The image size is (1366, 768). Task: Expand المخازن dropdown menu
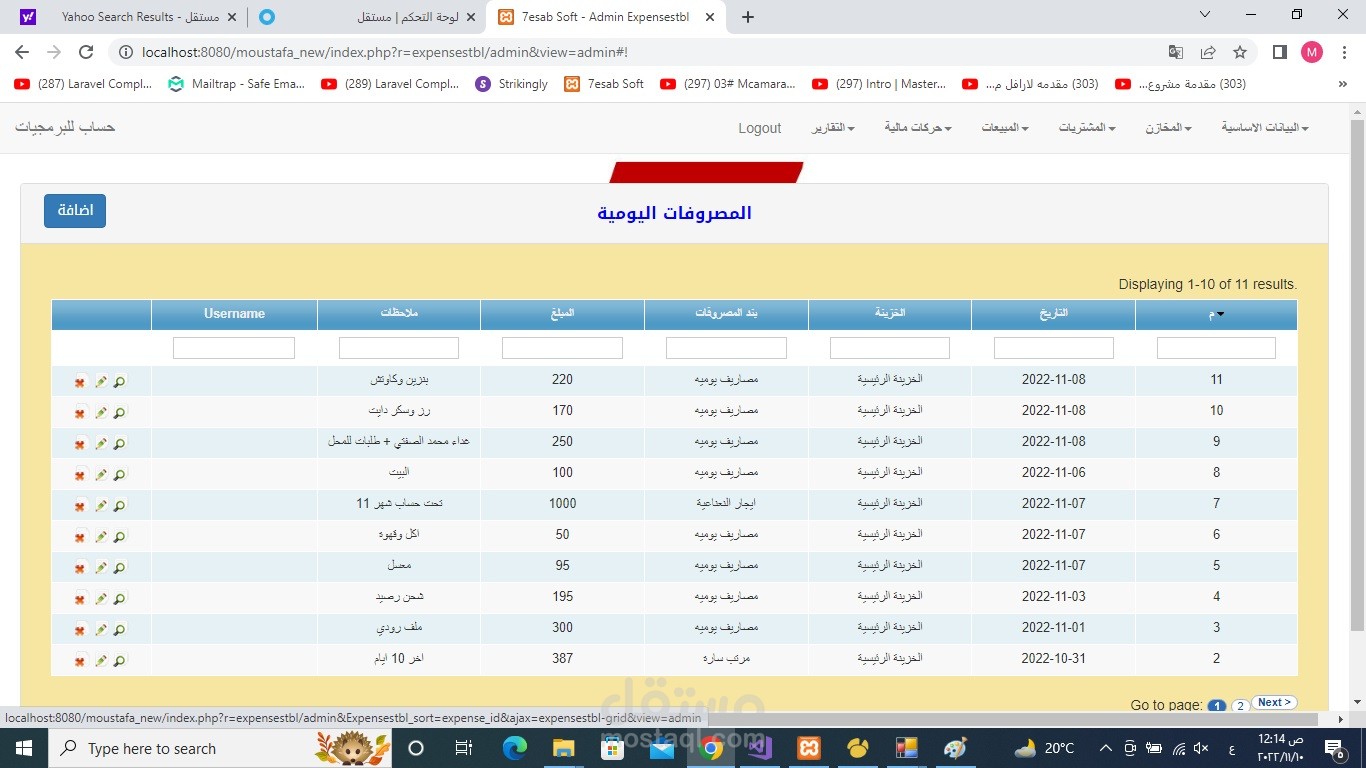(x=1168, y=128)
